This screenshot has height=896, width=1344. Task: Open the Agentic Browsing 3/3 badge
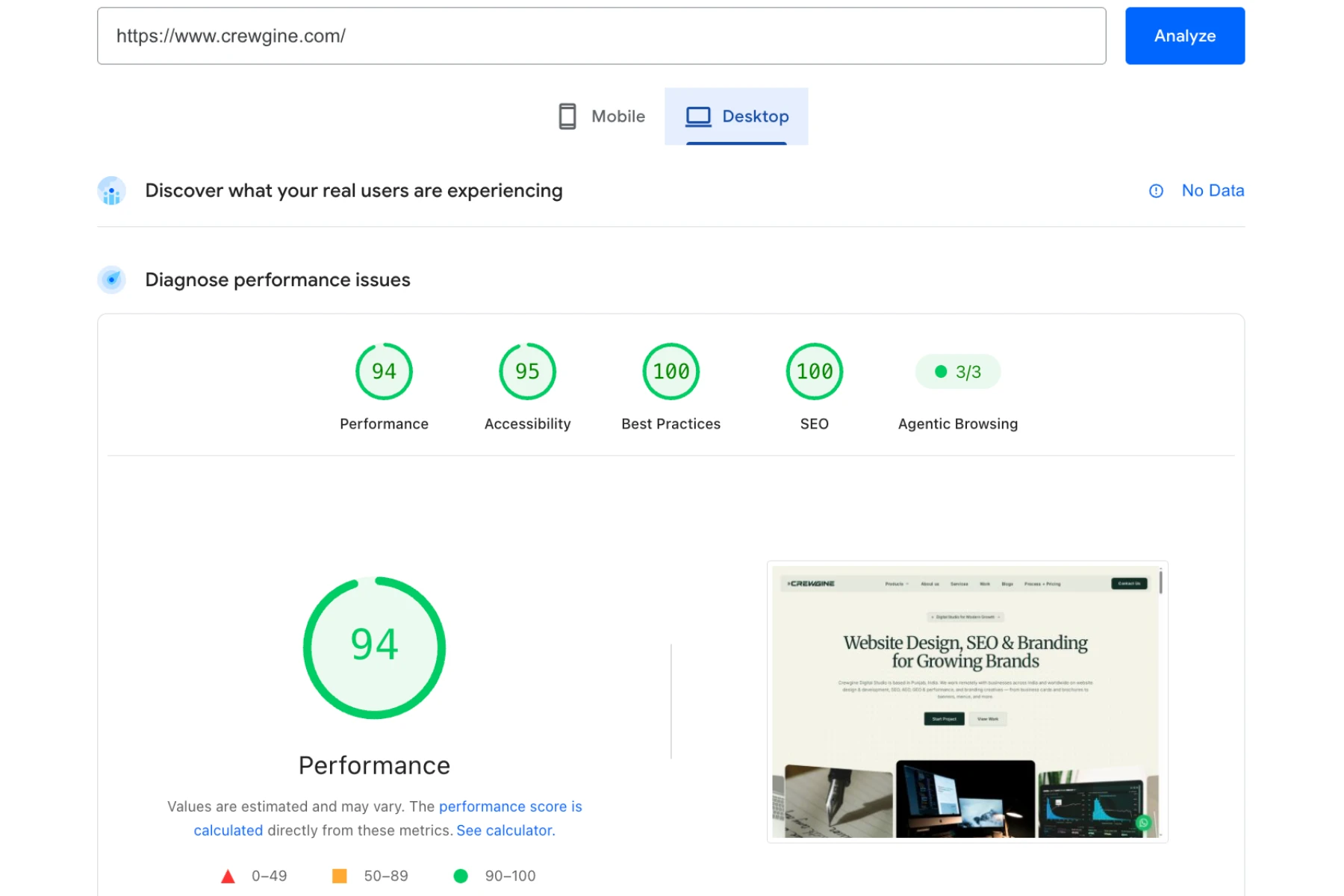coord(957,371)
